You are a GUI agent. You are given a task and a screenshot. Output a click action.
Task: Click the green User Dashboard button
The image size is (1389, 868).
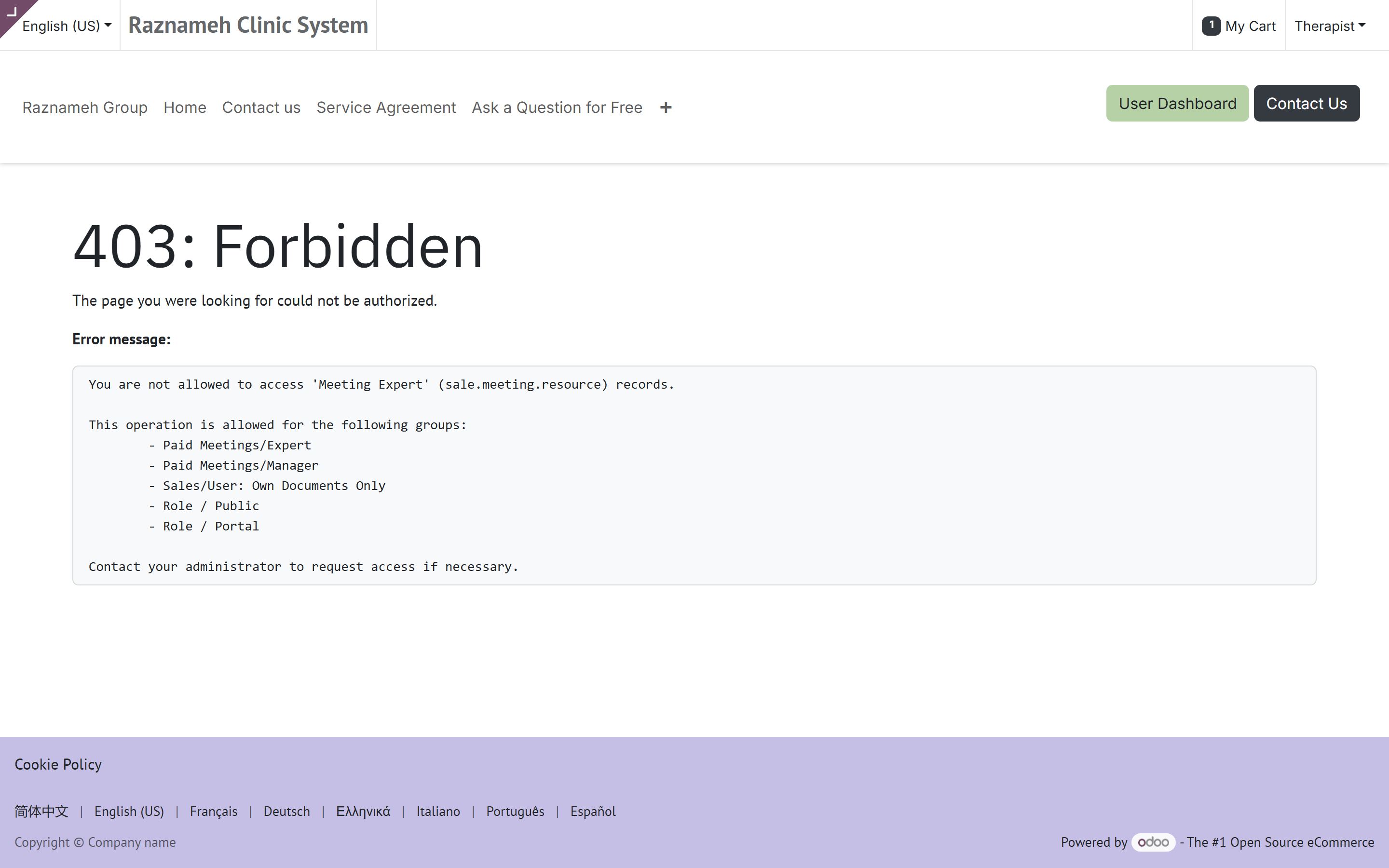tap(1177, 103)
